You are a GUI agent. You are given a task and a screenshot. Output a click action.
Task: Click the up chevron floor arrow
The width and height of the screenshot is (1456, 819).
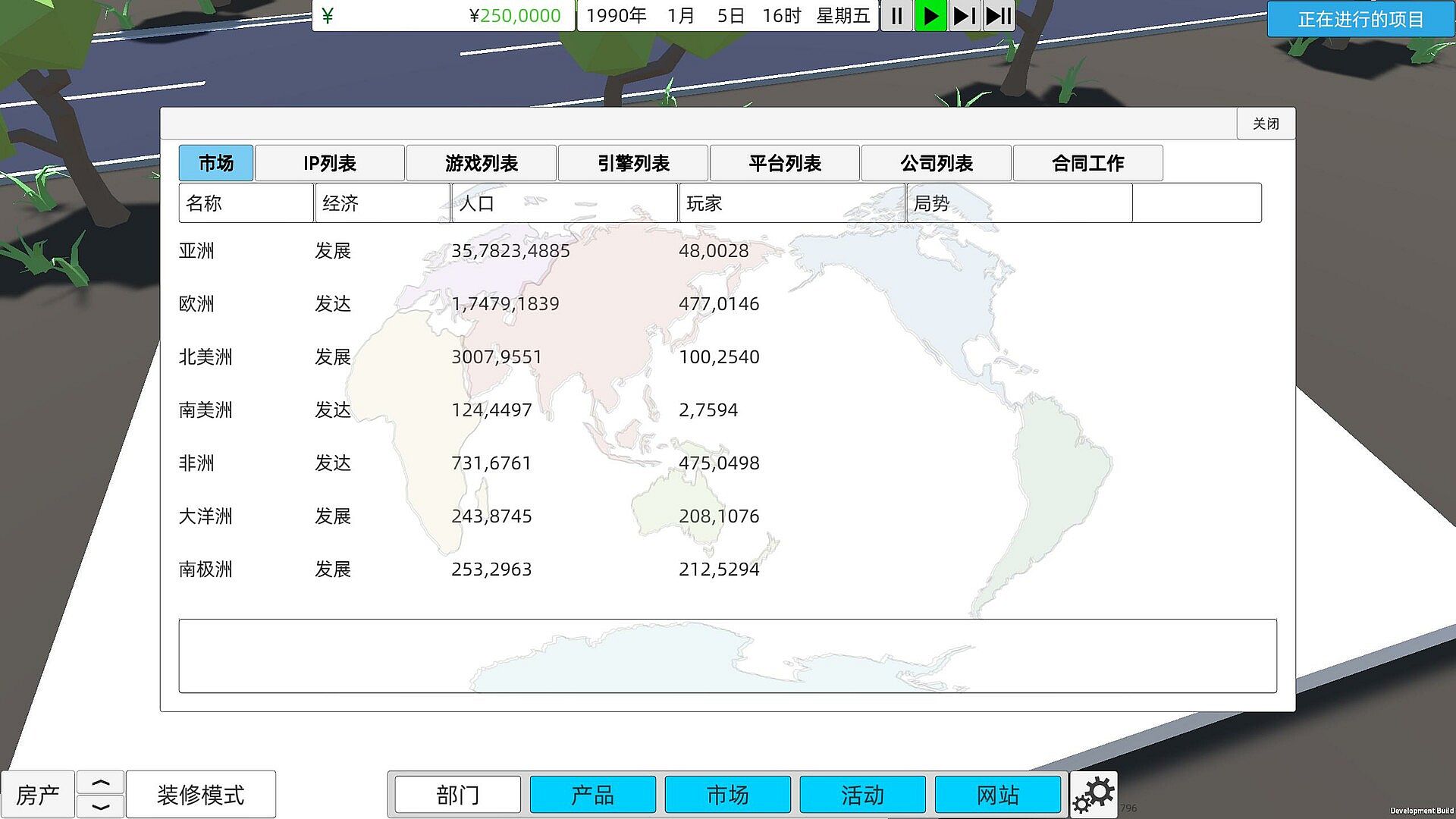100,783
